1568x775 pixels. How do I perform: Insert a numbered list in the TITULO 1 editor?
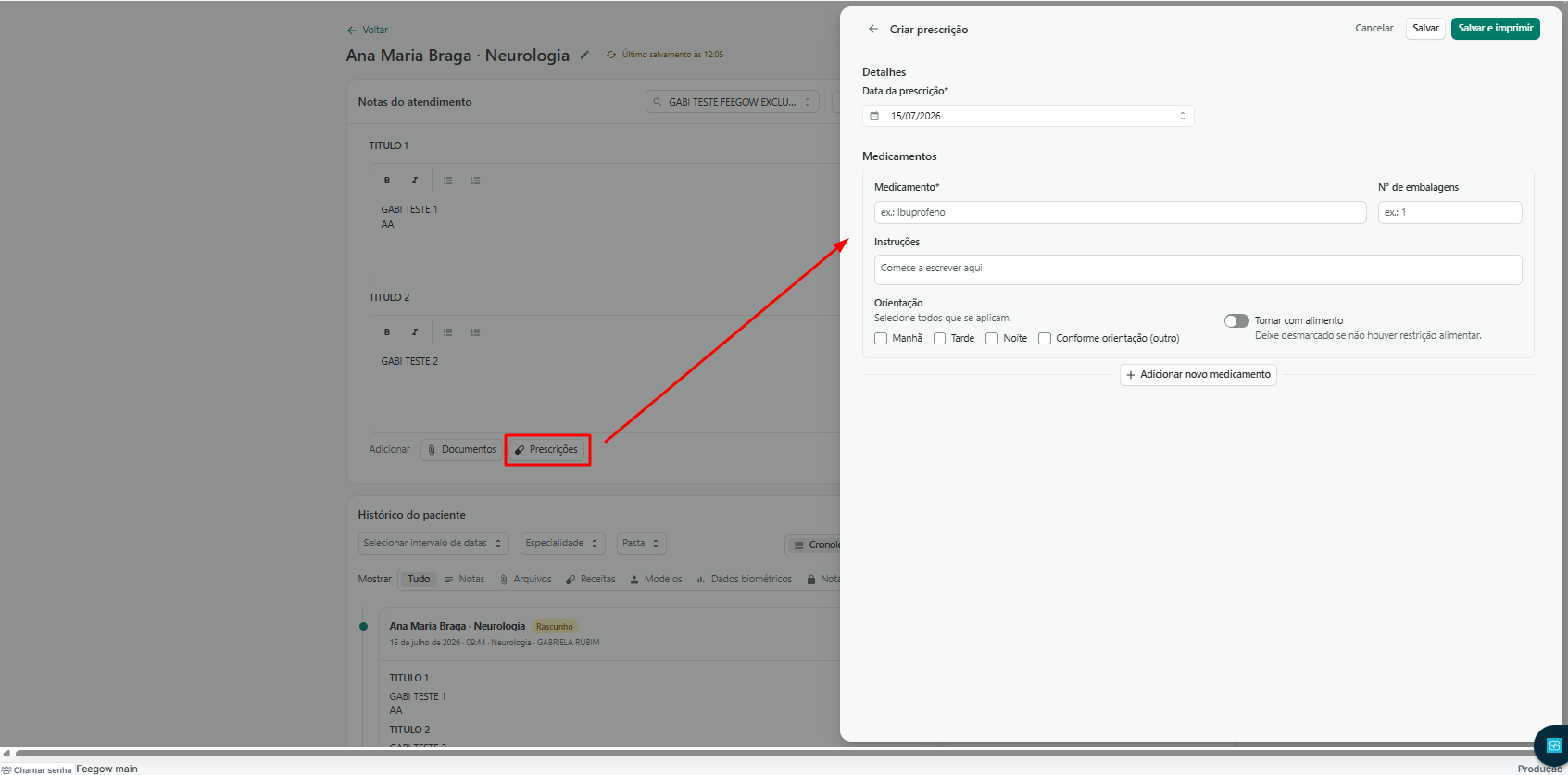475,181
